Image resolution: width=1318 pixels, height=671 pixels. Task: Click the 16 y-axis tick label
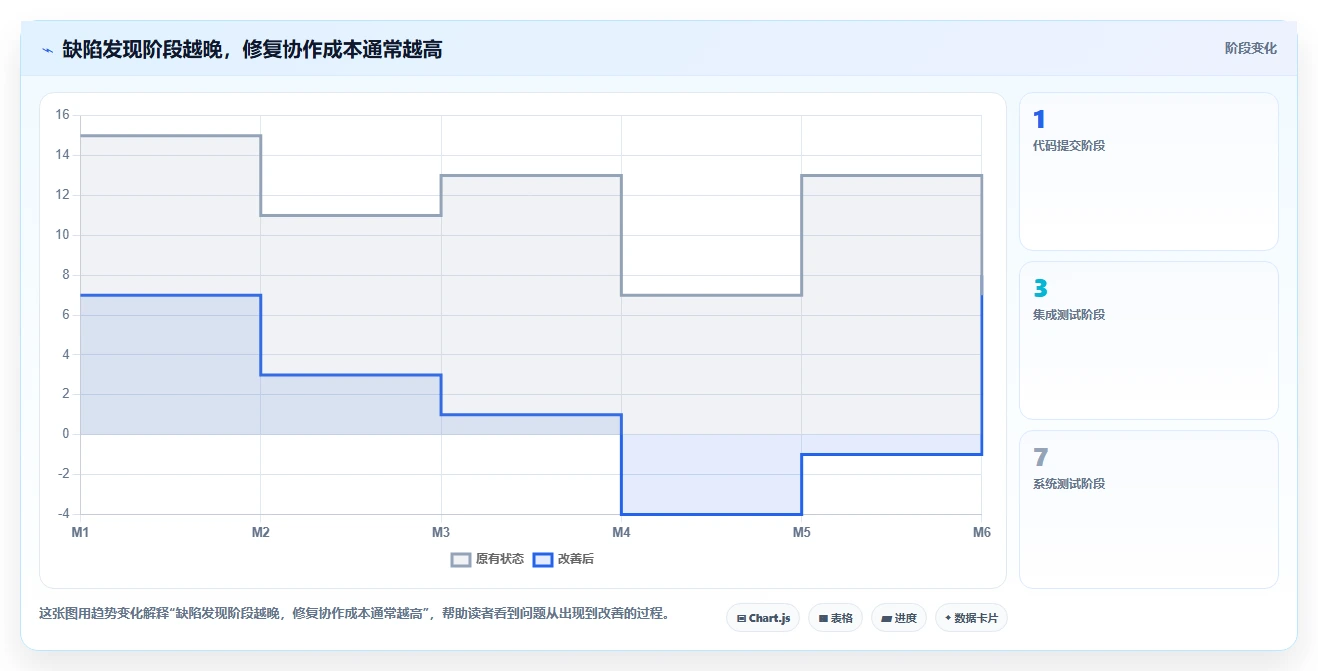(62, 115)
